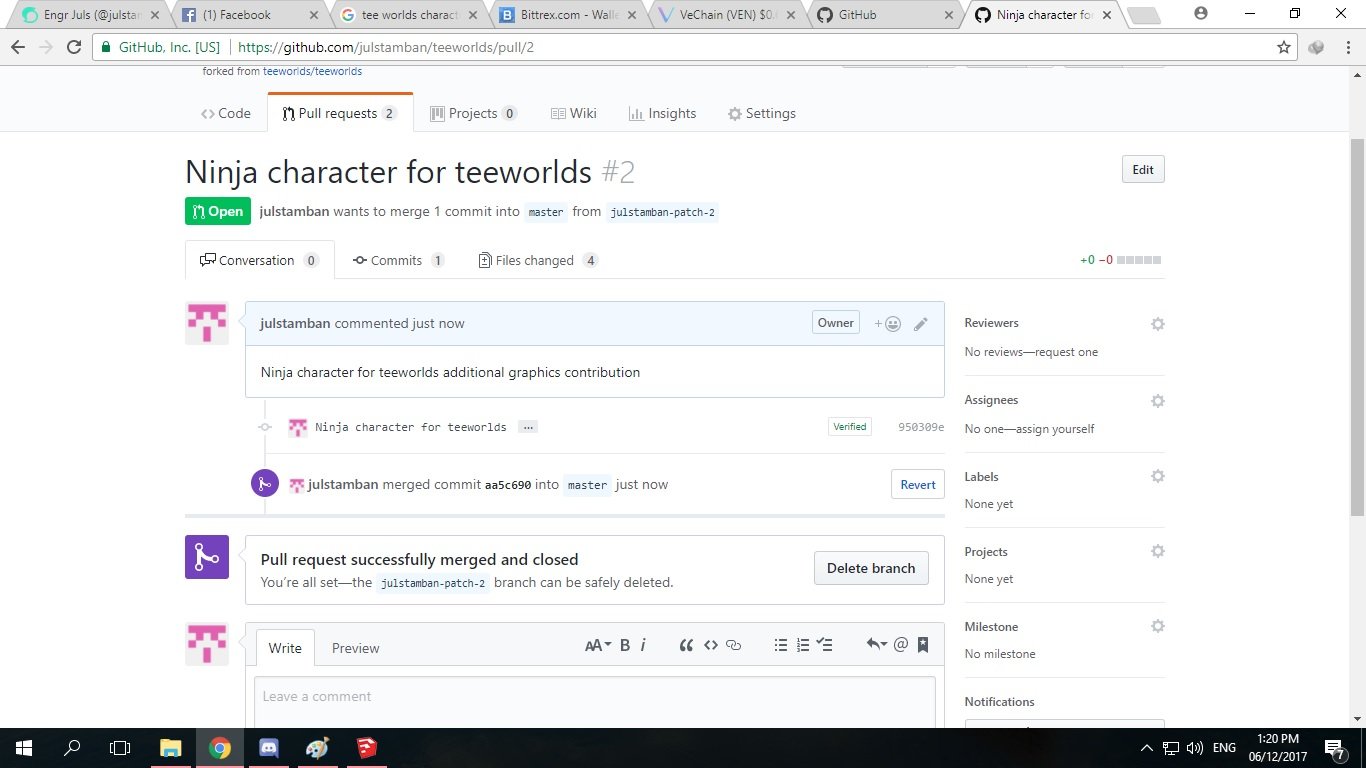
Task: Insert a saved reply using the bookmark icon
Action: [x=923, y=645]
